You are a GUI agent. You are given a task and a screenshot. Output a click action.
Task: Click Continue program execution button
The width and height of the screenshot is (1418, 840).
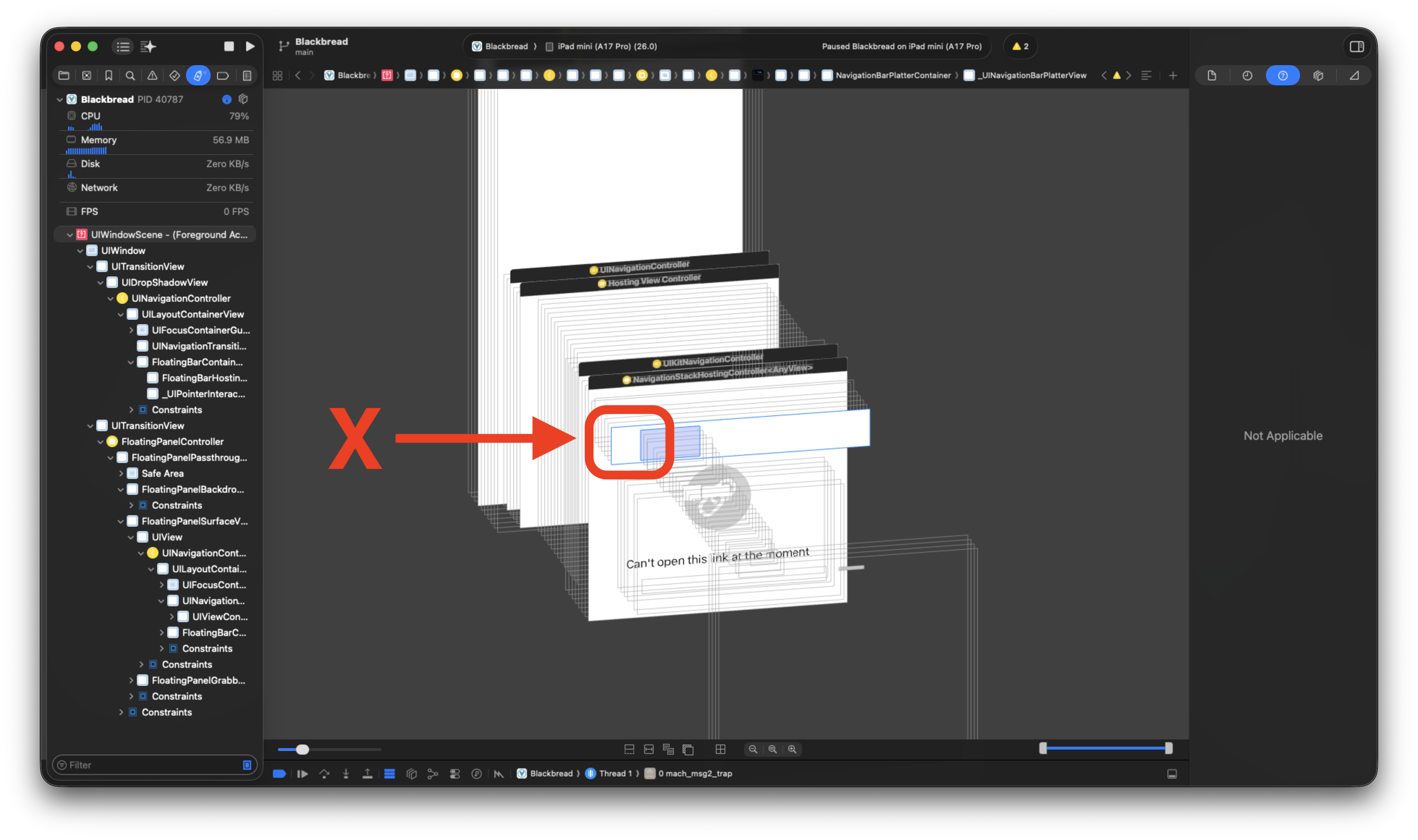303,774
